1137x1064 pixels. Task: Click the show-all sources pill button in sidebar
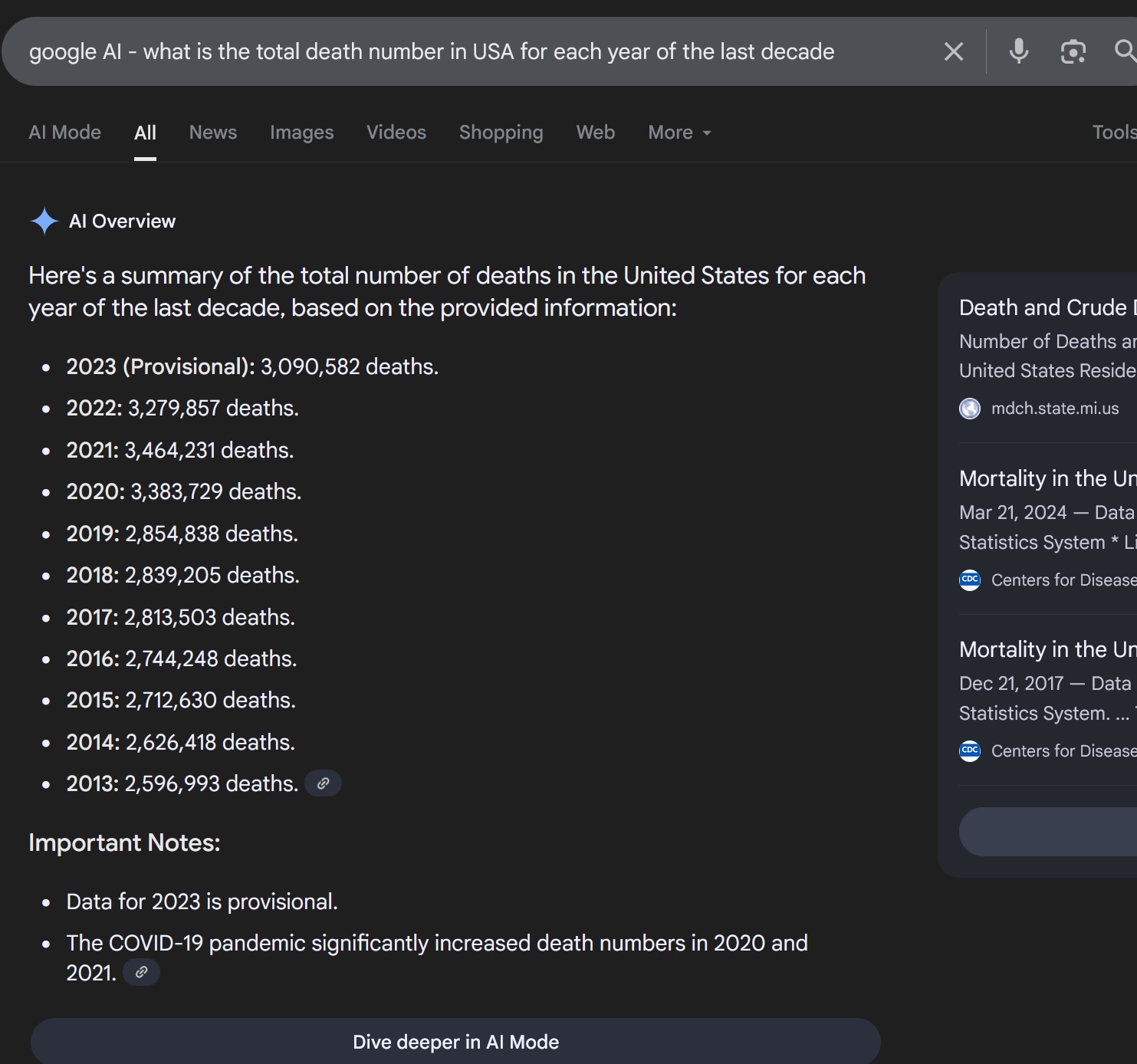pyautogui.click(x=1048, y=832)
